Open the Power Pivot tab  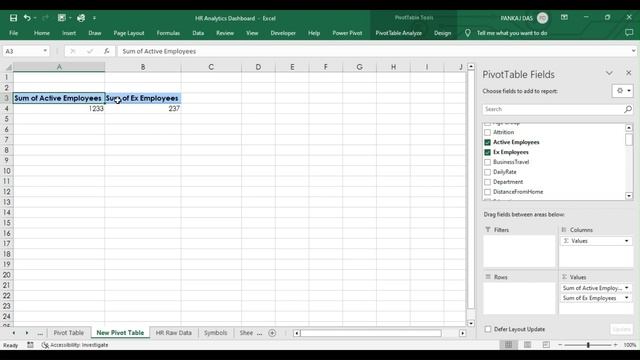click(347, 33)
